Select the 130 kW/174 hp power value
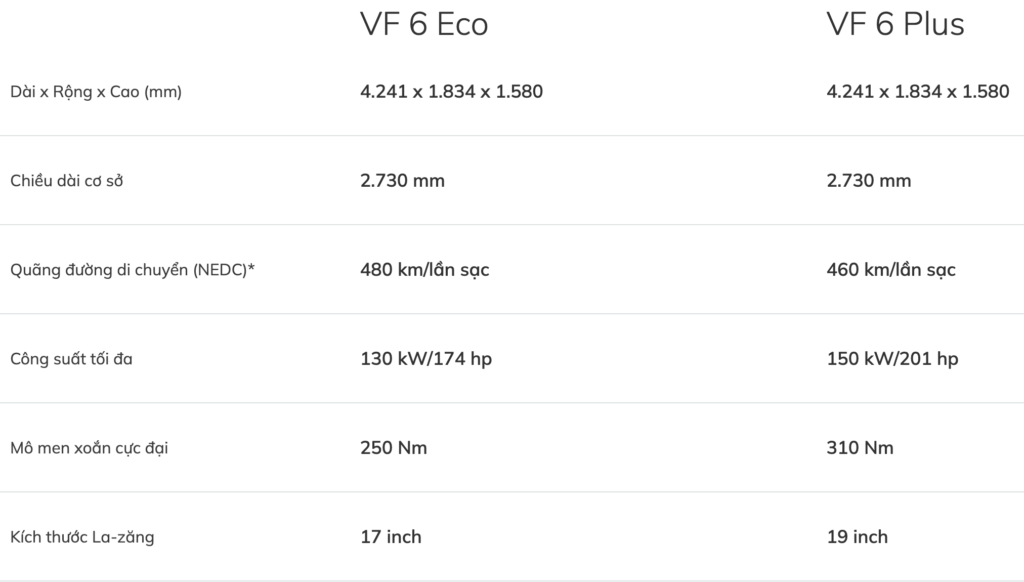The image size is (1024, 582). tap(425, 359)
